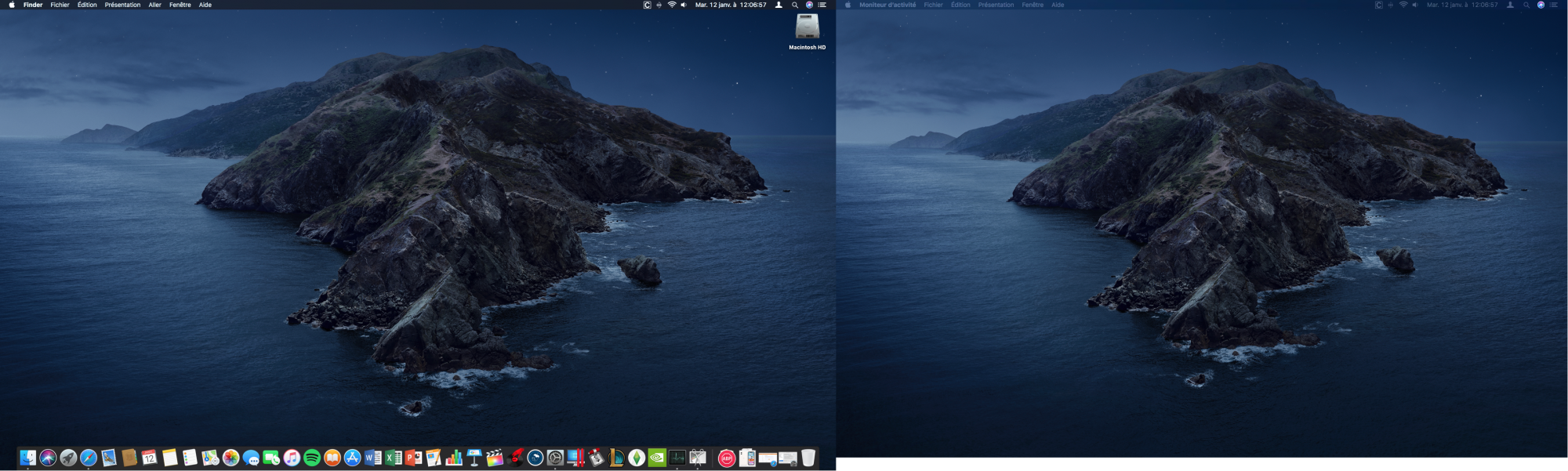Open Spotify from the Dock
The height and width of the screenshot is (471, 1568).
(x=312, y=458)
